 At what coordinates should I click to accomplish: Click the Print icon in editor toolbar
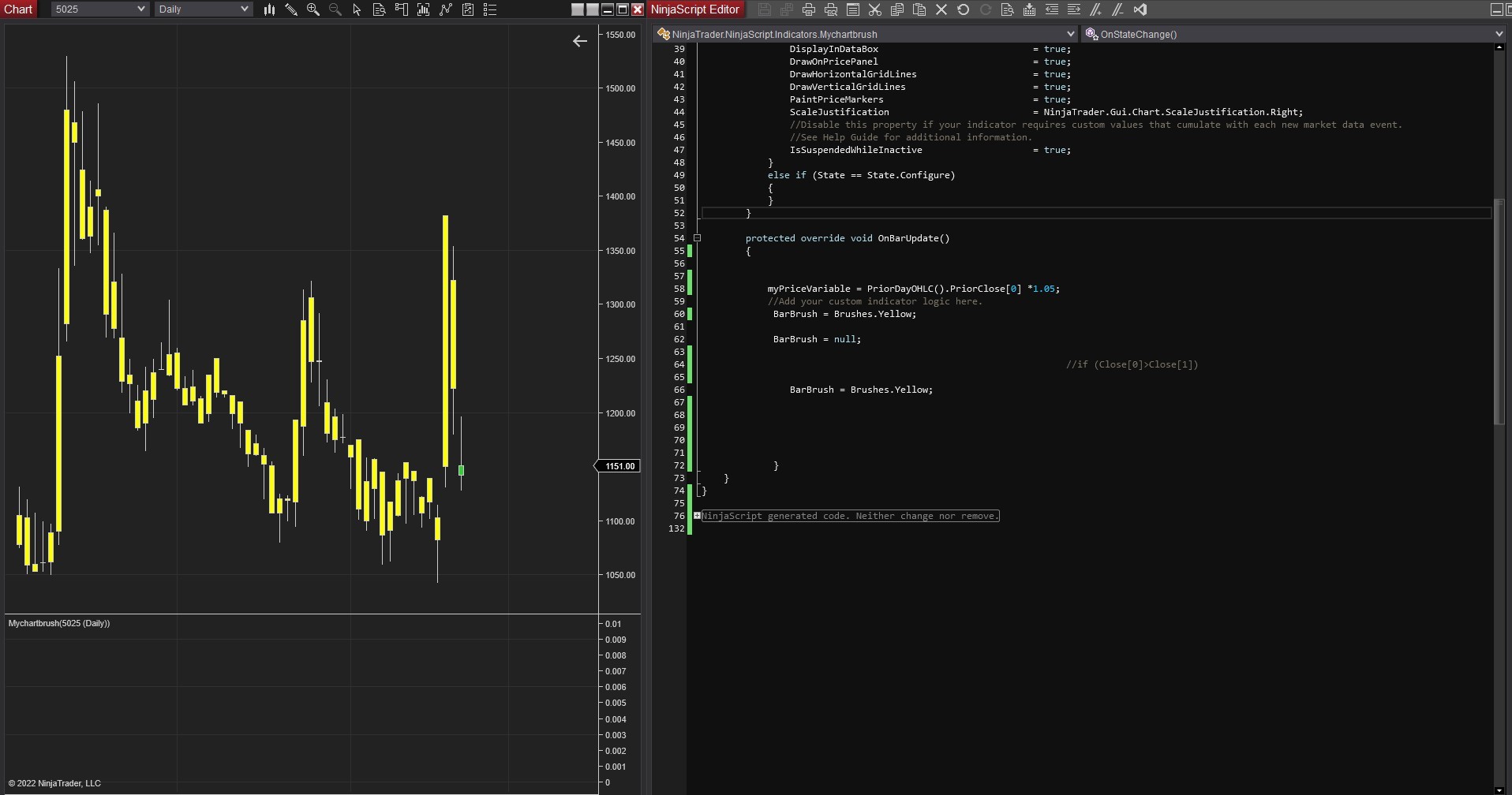click(808, 9)
